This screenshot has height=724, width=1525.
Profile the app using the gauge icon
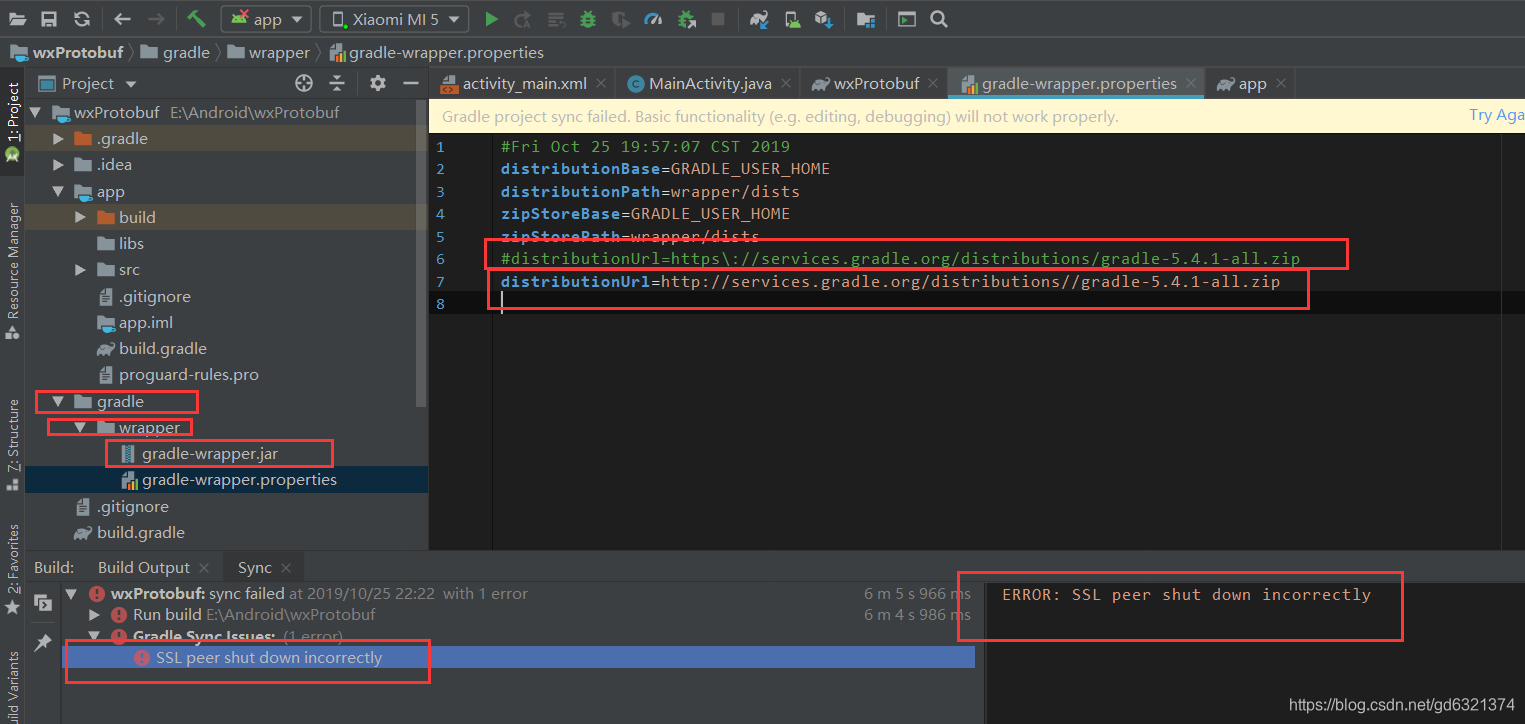[654, 18]
